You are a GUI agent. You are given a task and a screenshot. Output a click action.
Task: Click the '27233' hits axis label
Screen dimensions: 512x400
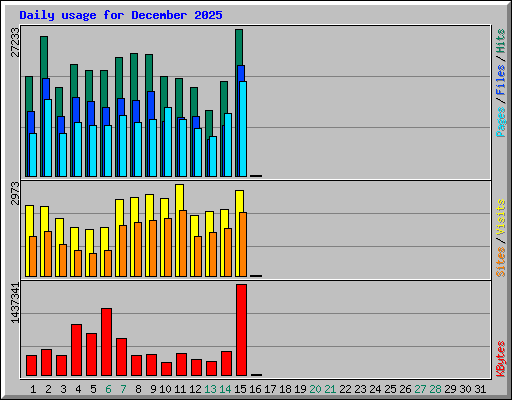(15, 42)
